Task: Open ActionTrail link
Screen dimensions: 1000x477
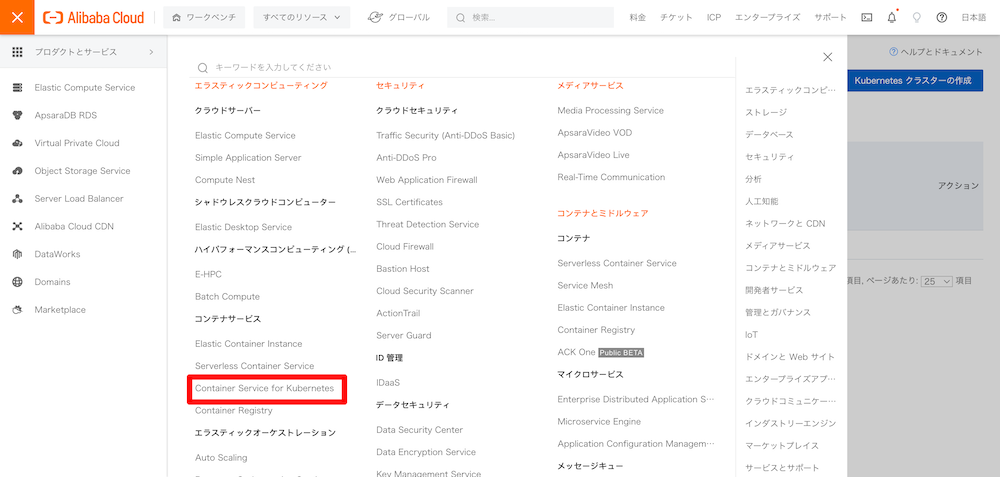Action: [398, 313]
